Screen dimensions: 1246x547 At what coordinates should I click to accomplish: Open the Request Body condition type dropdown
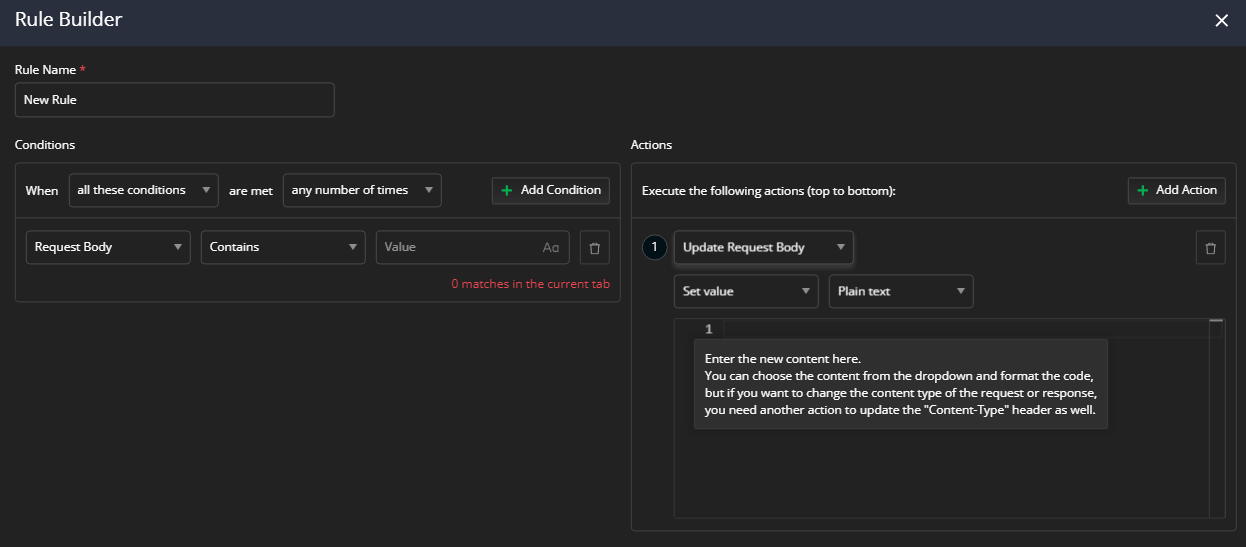pyautogui.click(x=108, y=247)
